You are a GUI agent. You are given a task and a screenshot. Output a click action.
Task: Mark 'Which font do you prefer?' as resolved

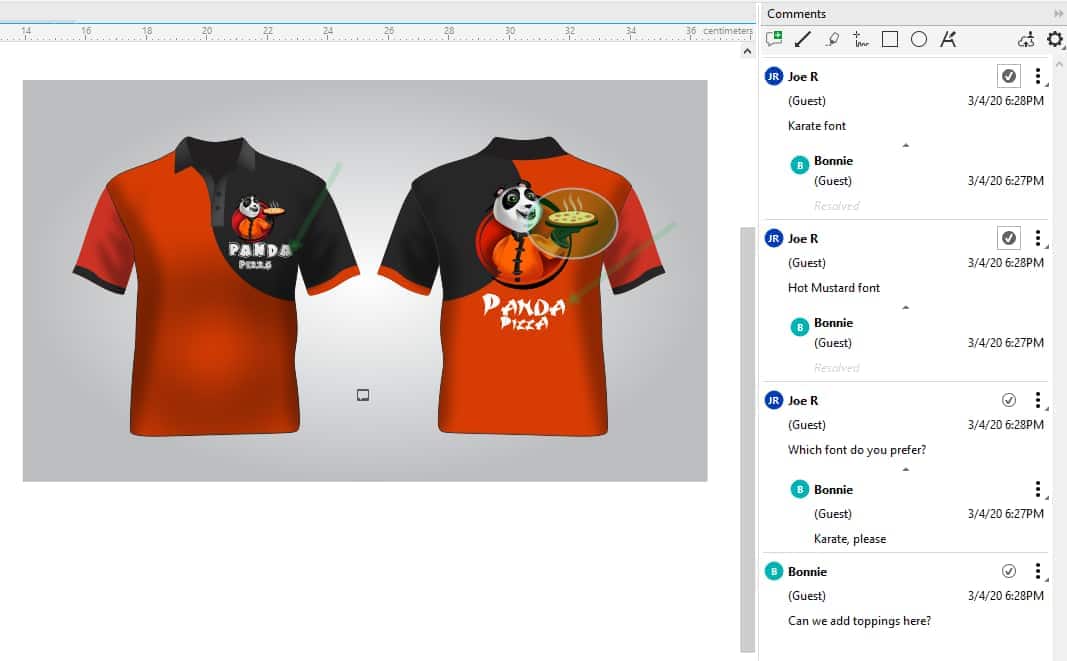[x=1009, y=399]
